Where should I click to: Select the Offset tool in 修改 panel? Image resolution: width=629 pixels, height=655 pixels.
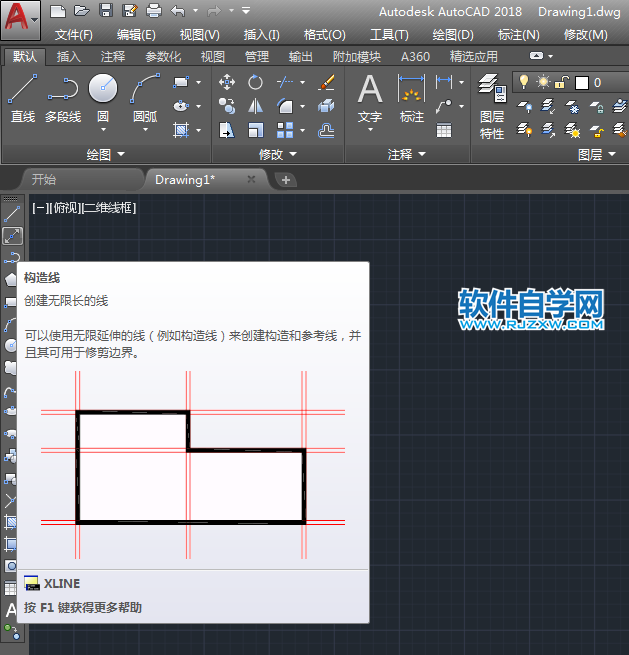tap(326, 130)
